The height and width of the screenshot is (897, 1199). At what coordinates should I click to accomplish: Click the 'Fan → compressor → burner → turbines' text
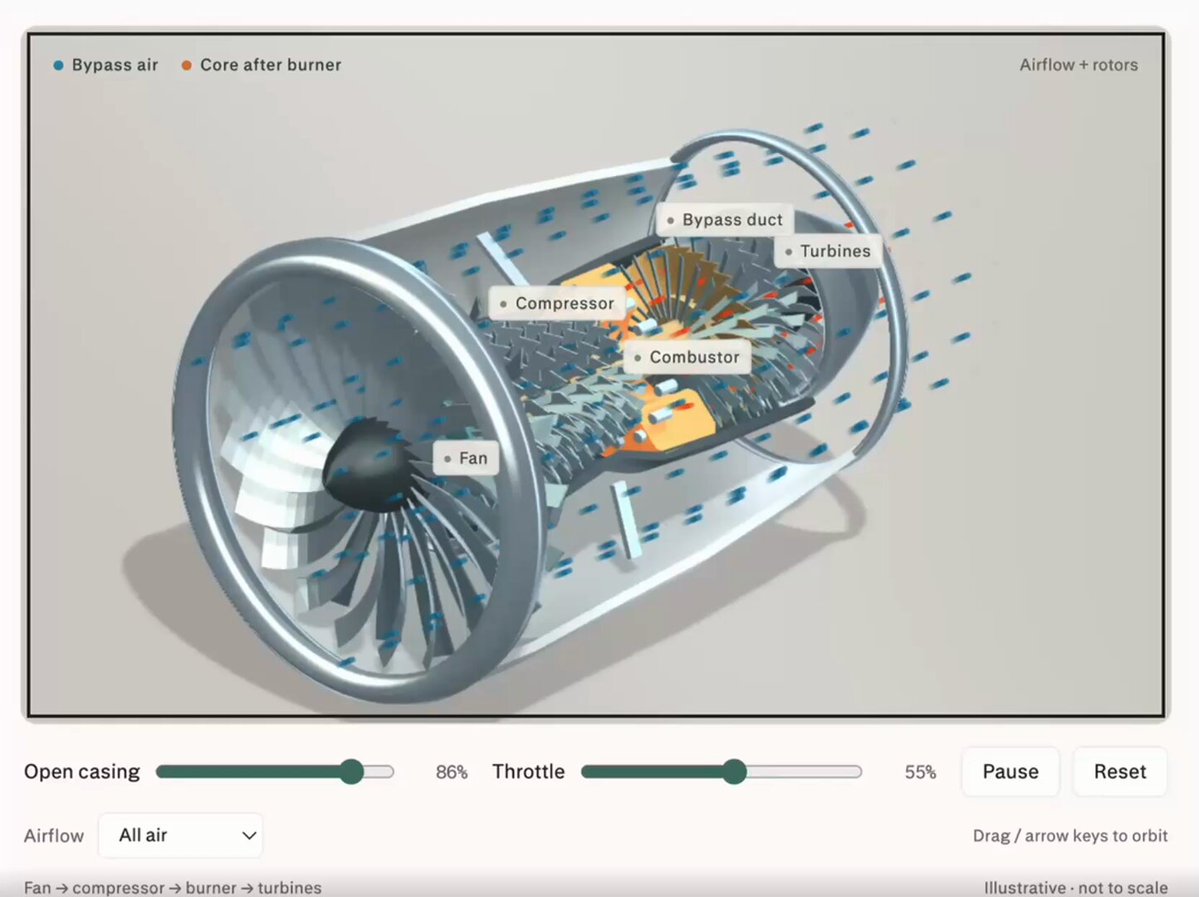click(173, 888)
